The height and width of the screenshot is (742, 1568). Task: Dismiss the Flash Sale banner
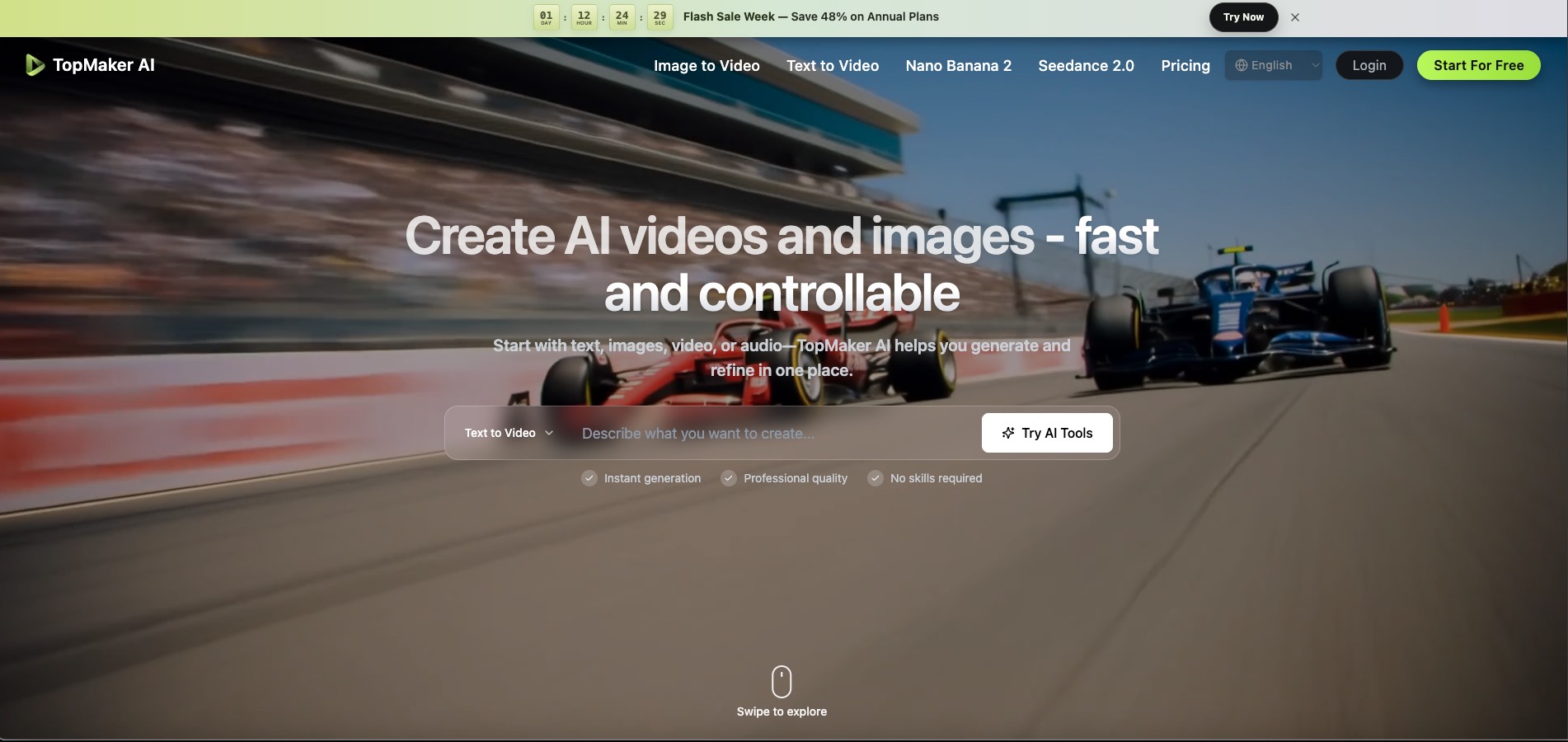click(1294, 16)
